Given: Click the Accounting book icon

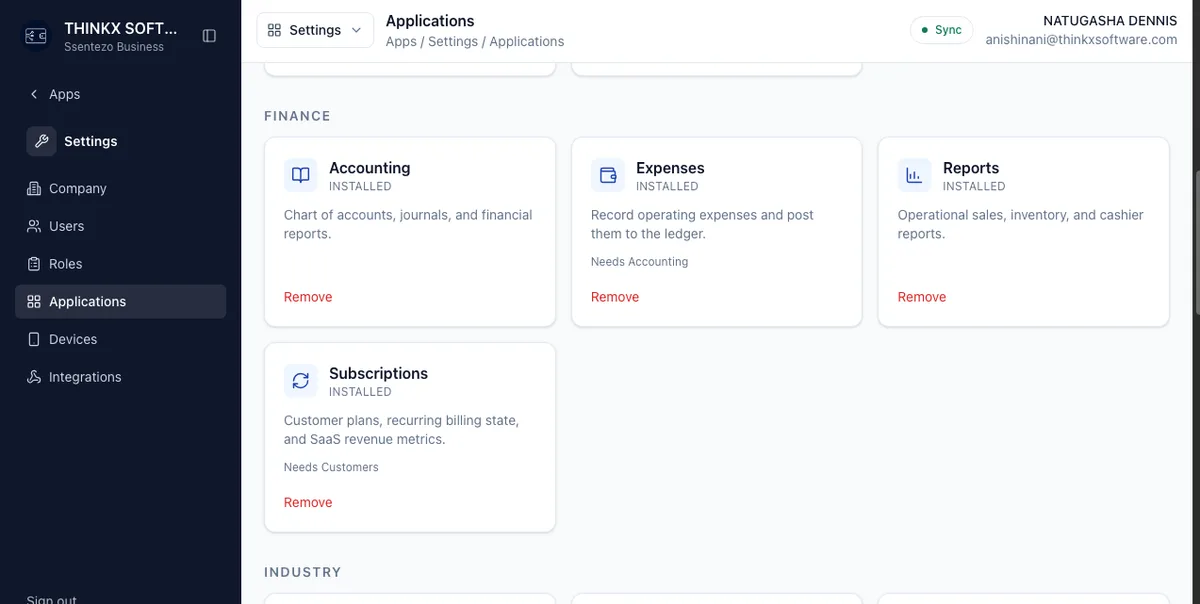Looking at the screenshot, I should (301, 175).
